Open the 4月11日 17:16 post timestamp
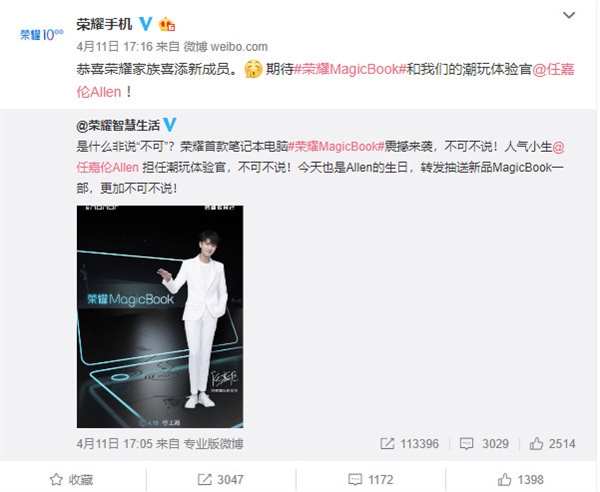Image resolution: width=600 pixels, height=492 pixels. pyautogui.click(x=114, y=47)
